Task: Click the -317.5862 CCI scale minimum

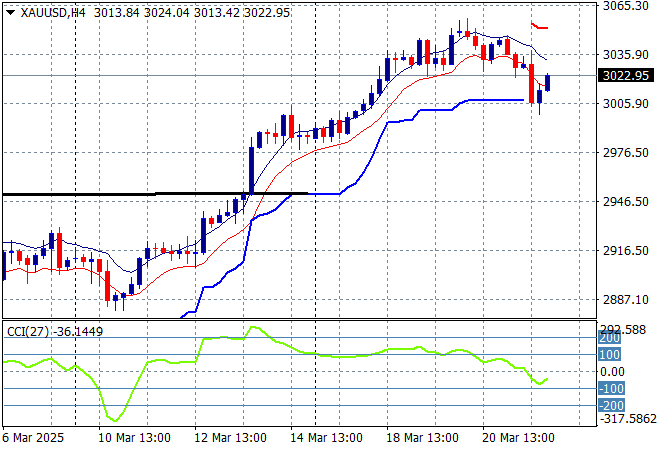Action: point(628,419)
